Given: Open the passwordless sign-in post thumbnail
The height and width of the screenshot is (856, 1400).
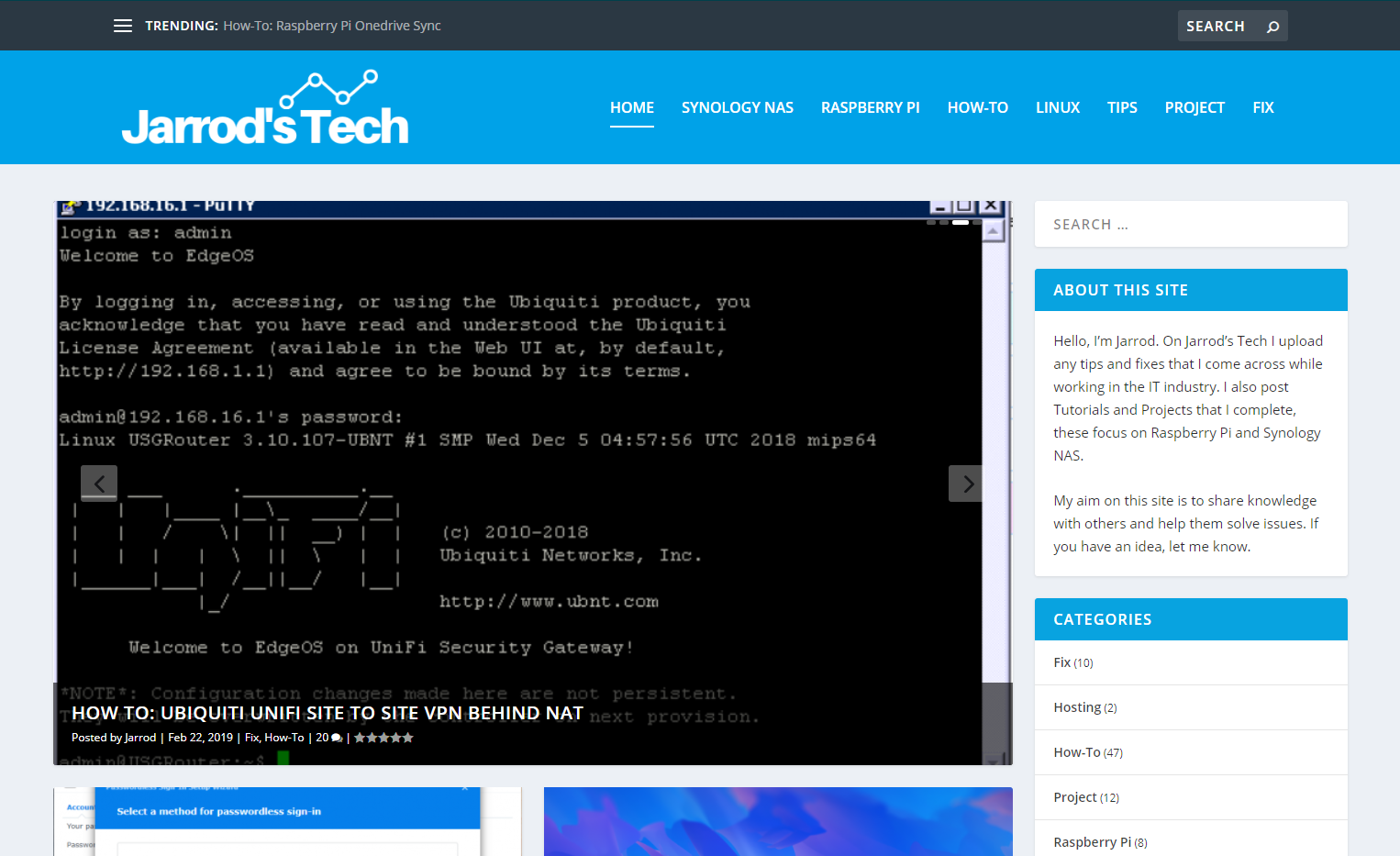Looking at the screenshot, I should 287,821.
